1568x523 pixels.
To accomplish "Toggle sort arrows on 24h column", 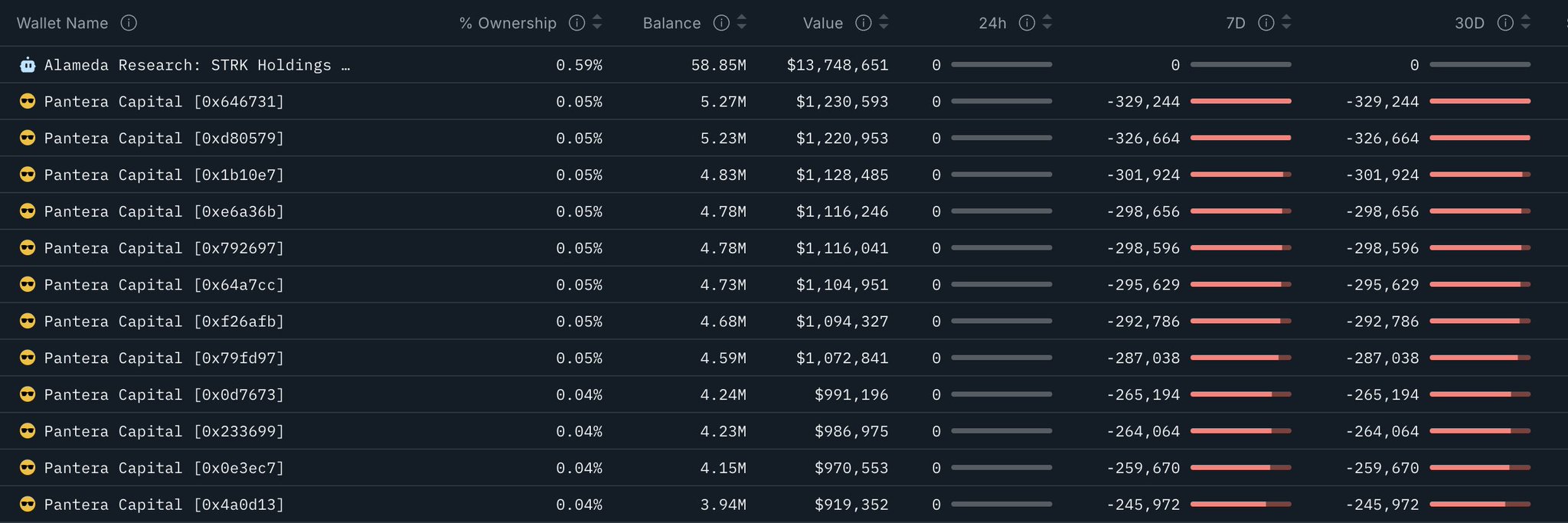I will (x=1047, y=23).
